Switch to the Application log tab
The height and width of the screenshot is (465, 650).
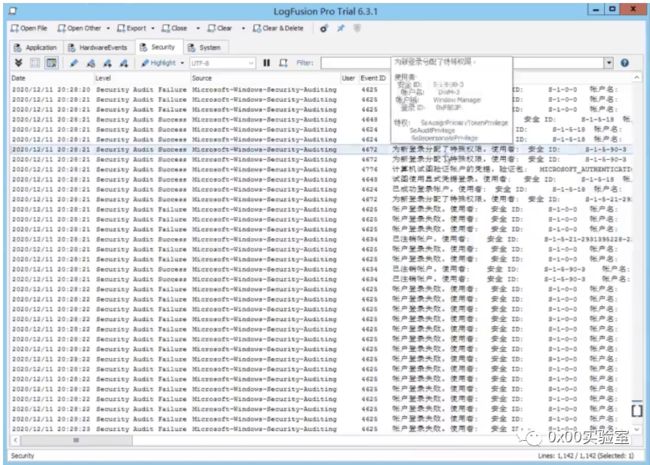tap(36, 47)
